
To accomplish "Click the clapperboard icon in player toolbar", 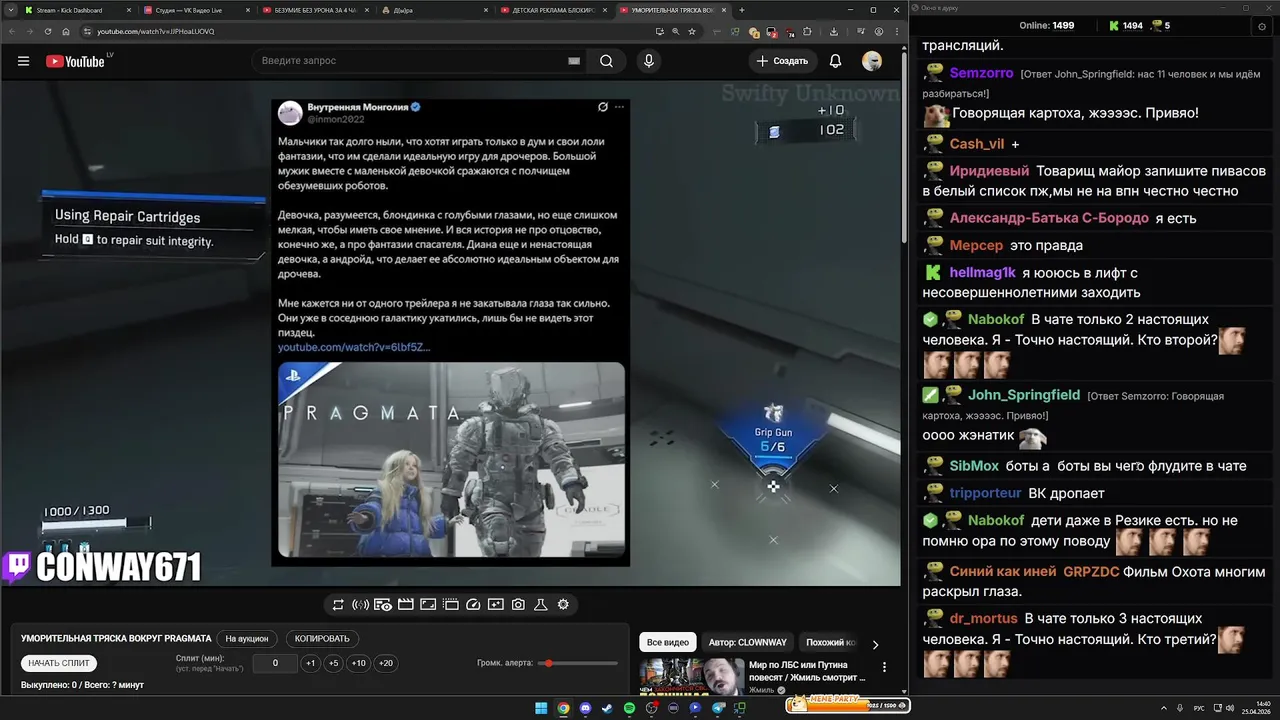I will (x=405, y=604).
